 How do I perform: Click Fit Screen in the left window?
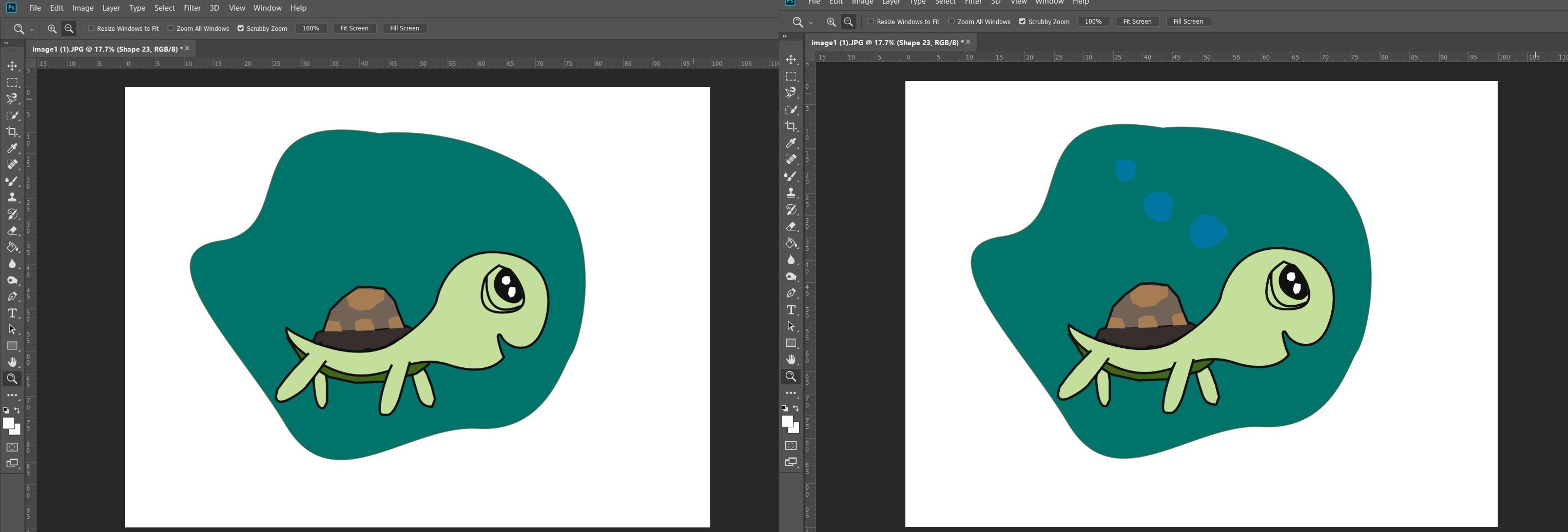(354, 28)
